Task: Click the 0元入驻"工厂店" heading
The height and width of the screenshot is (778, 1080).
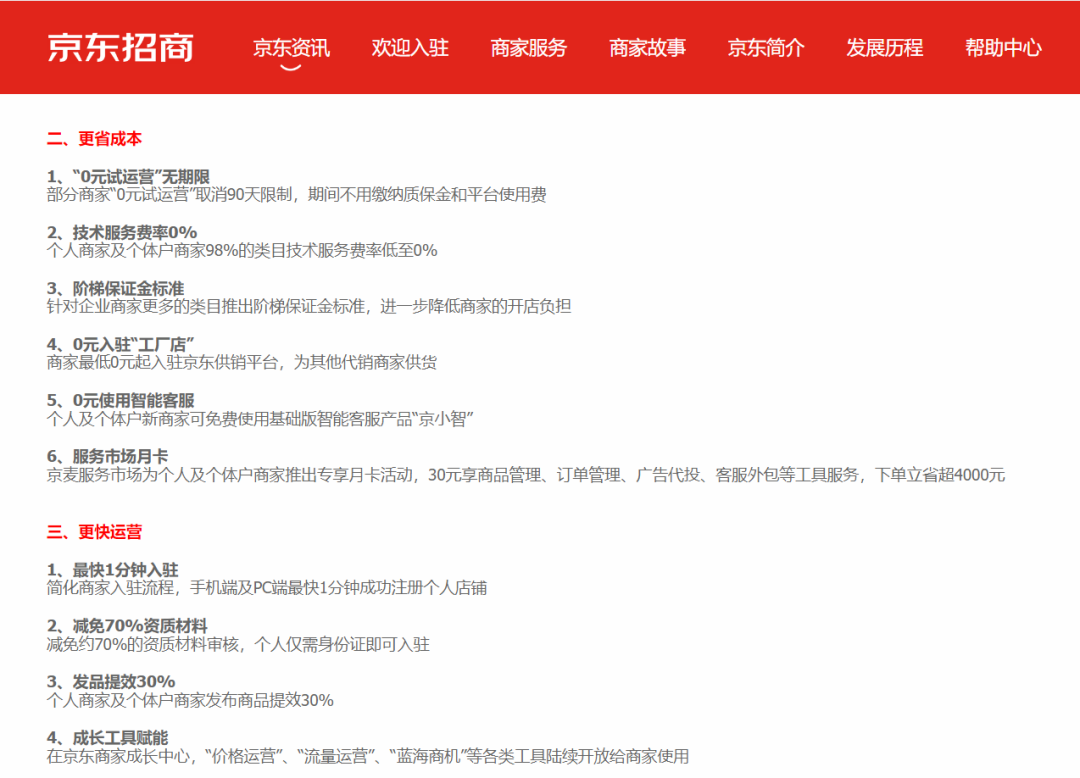Action: (120, 345)
